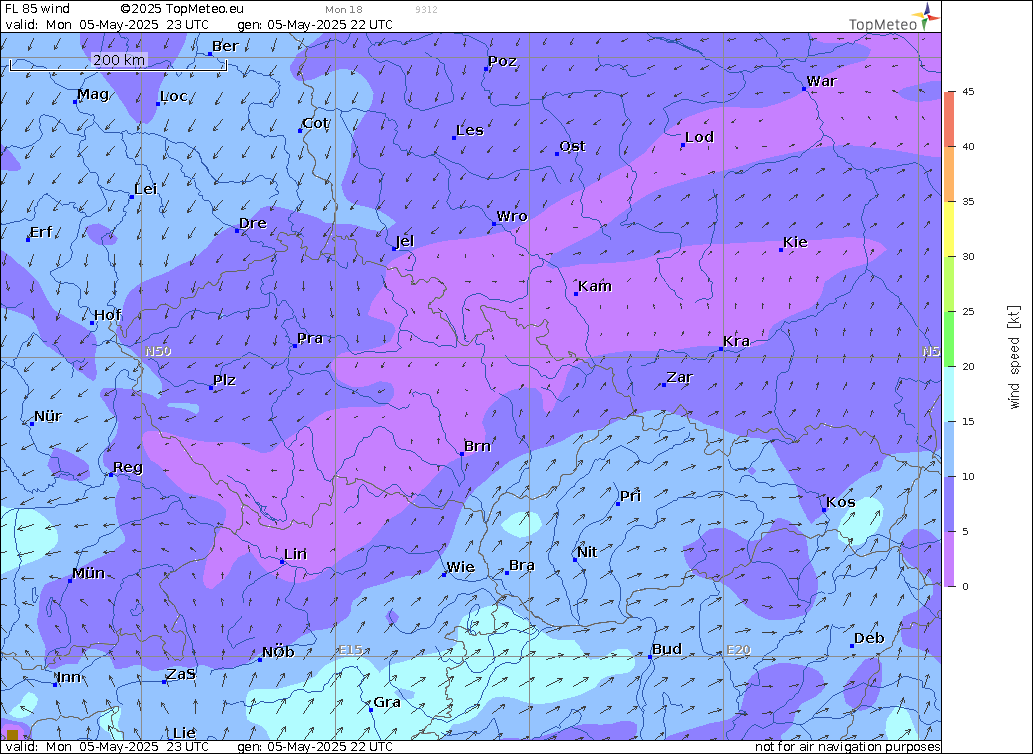
Task: Click the N50 latitude grid label
Action: pyautogui.click(x=158, y=351)
